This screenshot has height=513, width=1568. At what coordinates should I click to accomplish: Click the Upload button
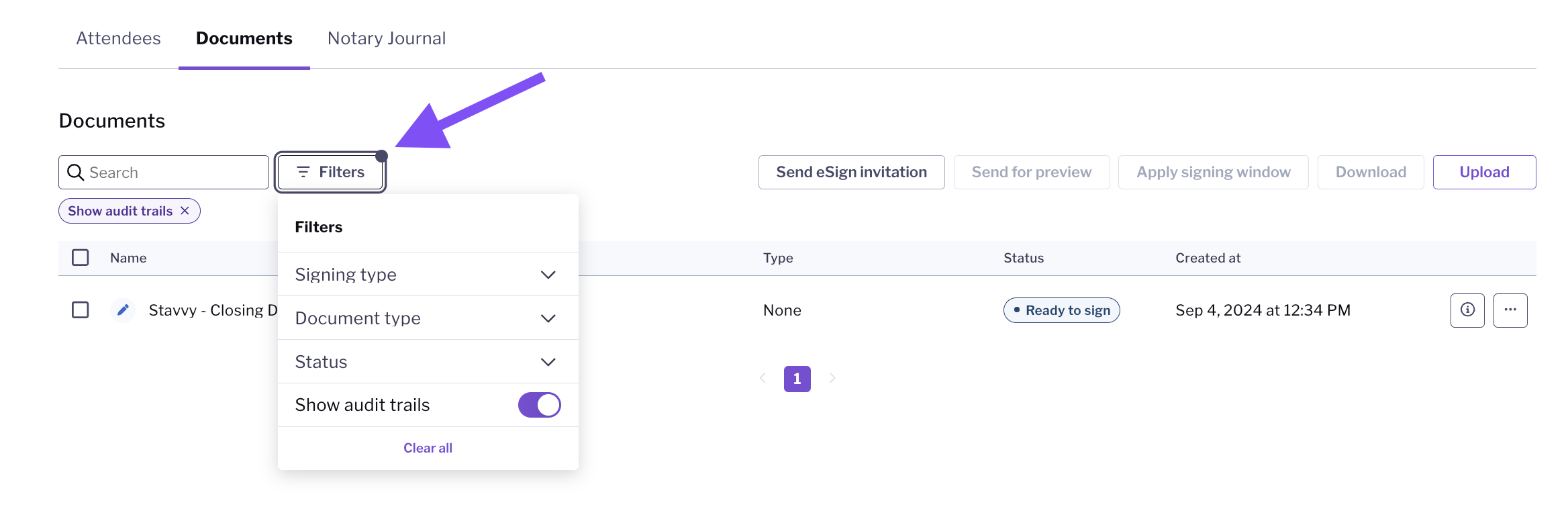point(1484,173)
